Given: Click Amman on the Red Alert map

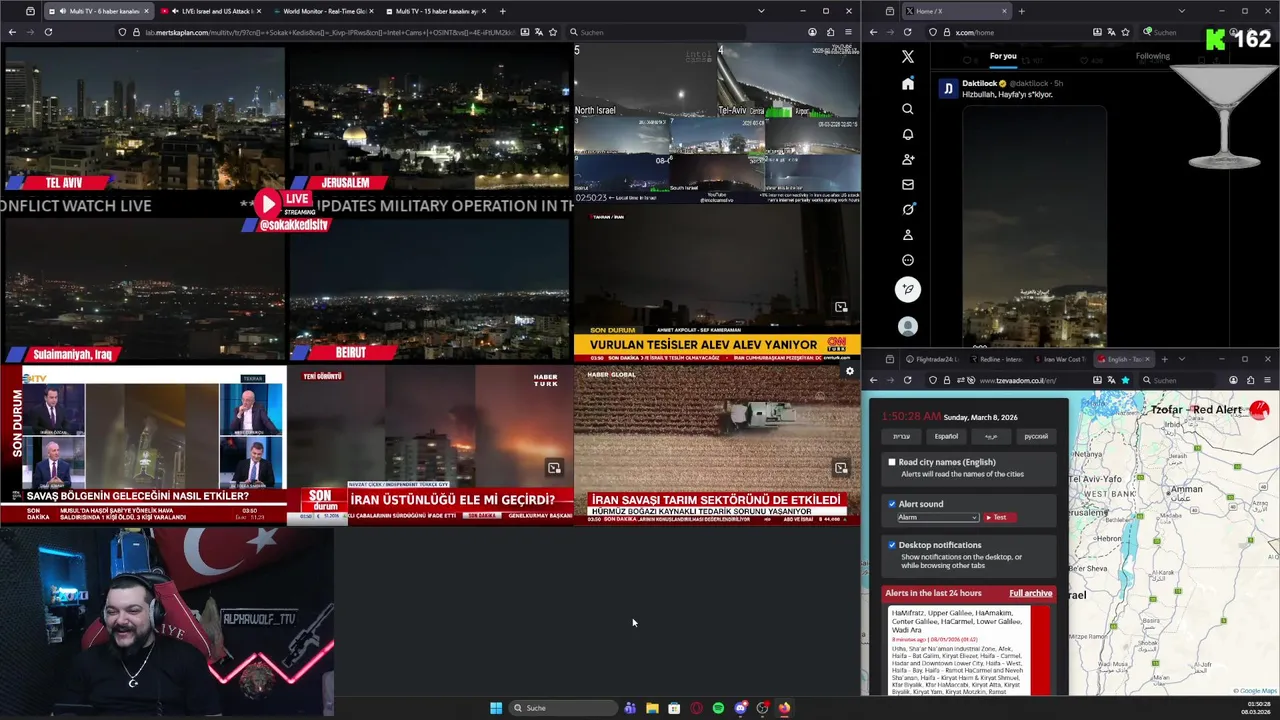Looking at the screenshot, I should [1185, 490].
